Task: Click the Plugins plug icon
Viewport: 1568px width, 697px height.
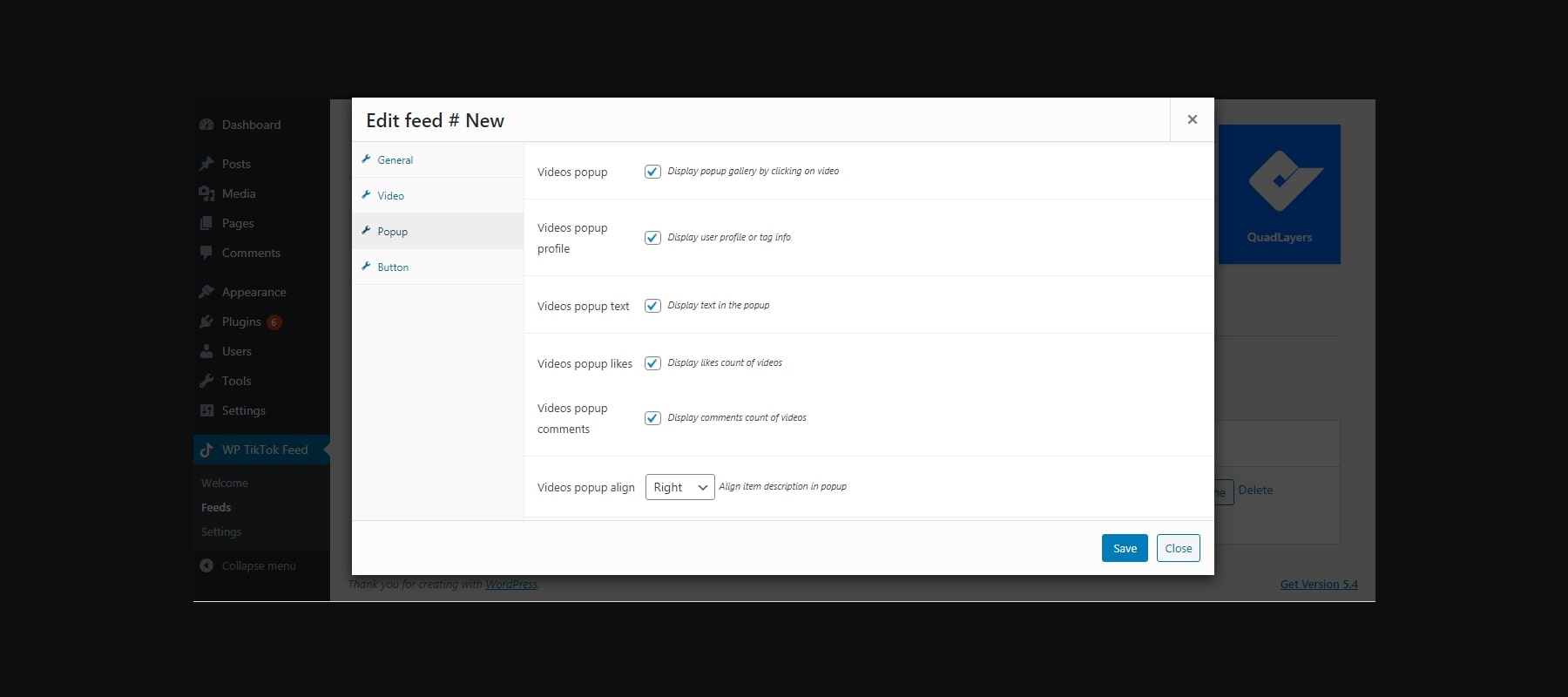Action: coord(206,321)
